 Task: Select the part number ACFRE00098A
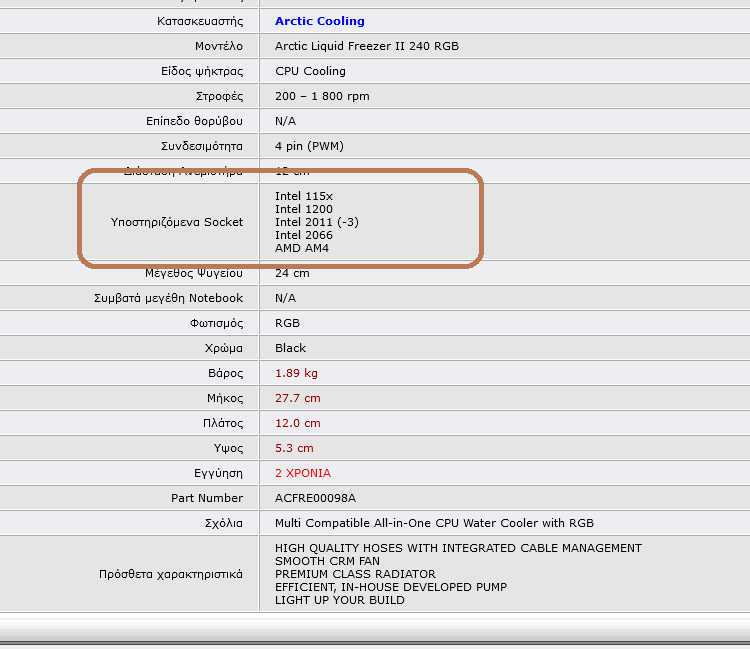click(315, 498)
